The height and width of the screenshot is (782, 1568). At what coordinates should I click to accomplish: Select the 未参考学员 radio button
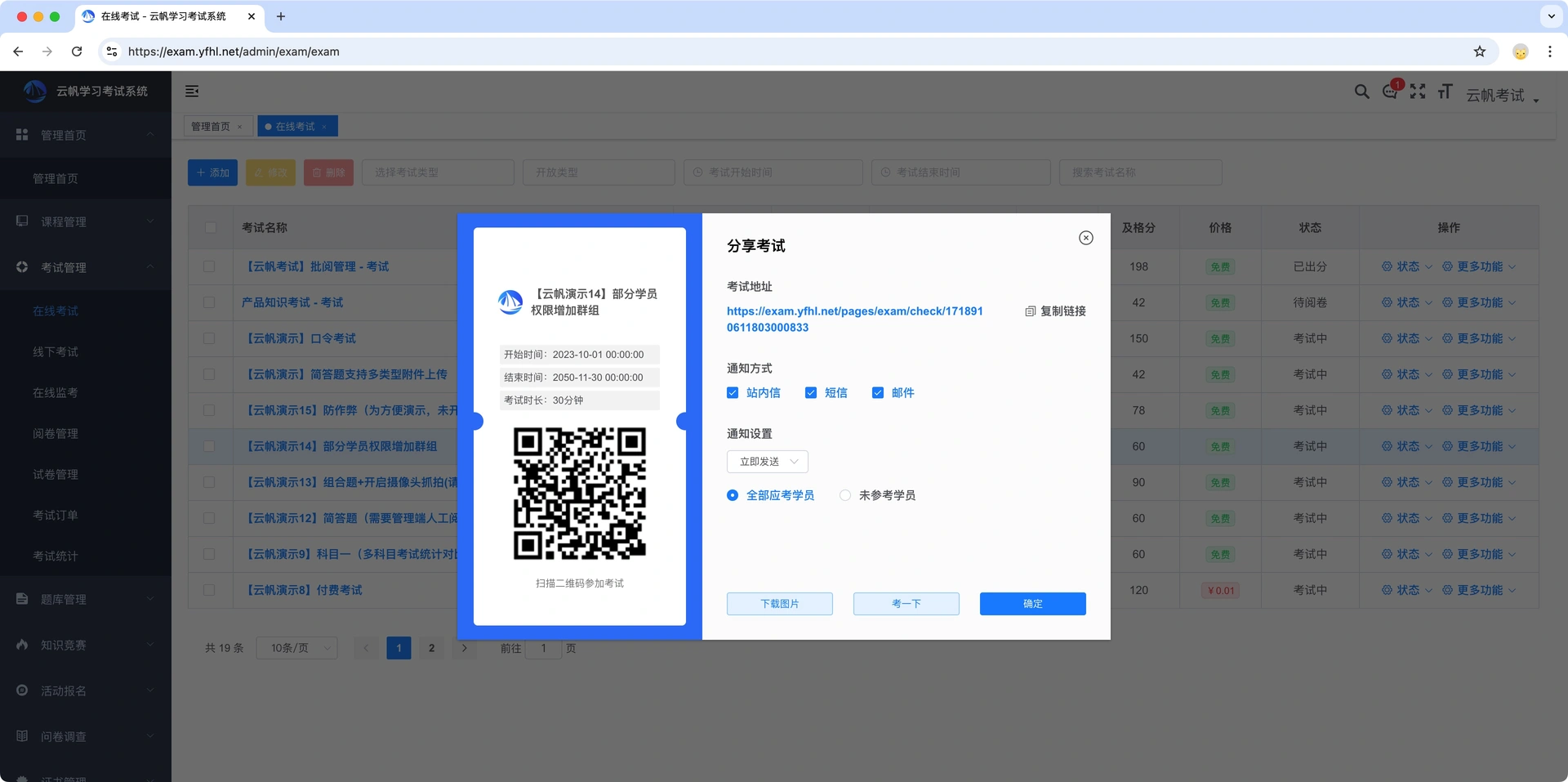(845, 495)
